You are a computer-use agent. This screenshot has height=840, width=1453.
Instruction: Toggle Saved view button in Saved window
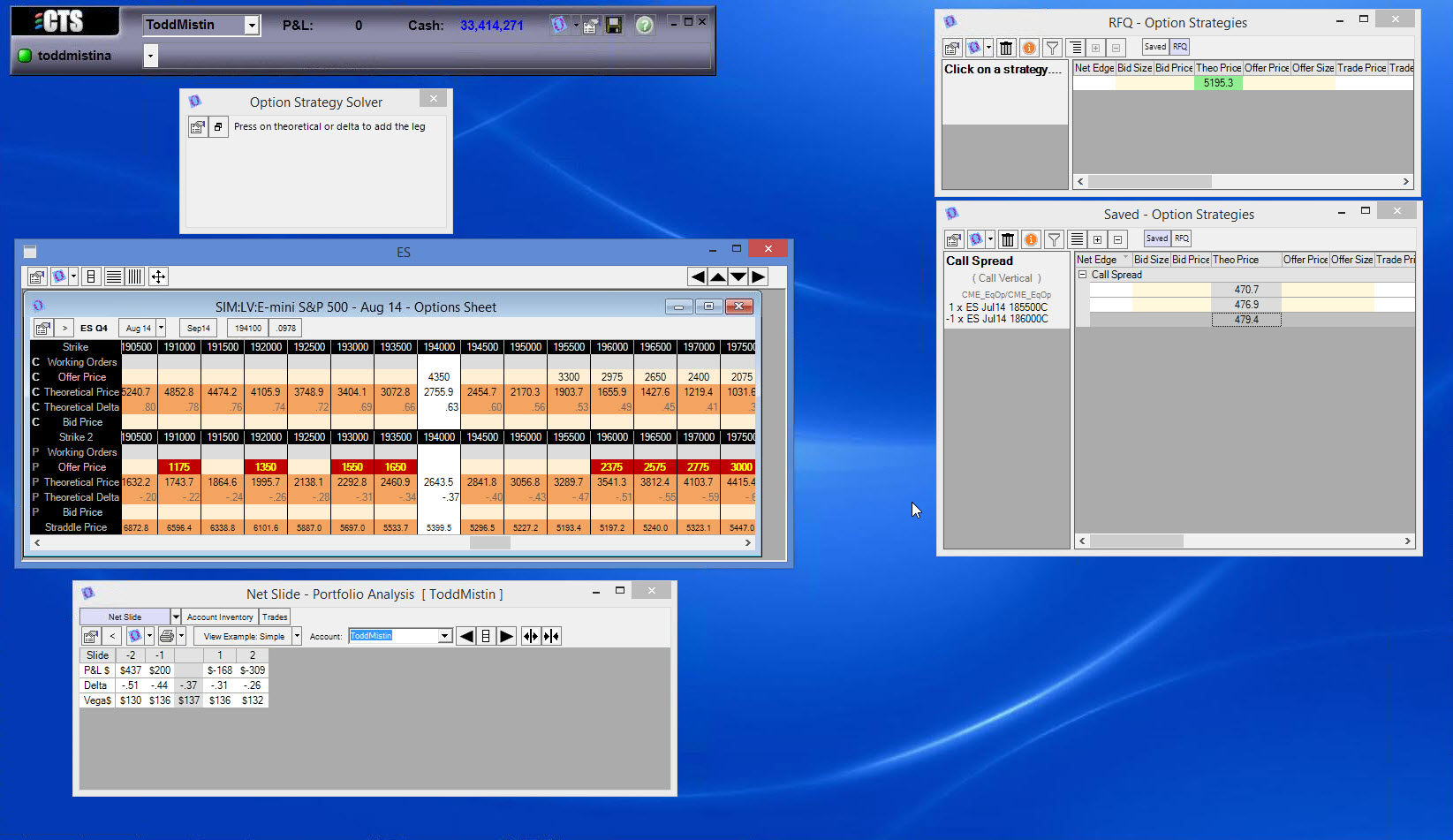[1157, 238]
